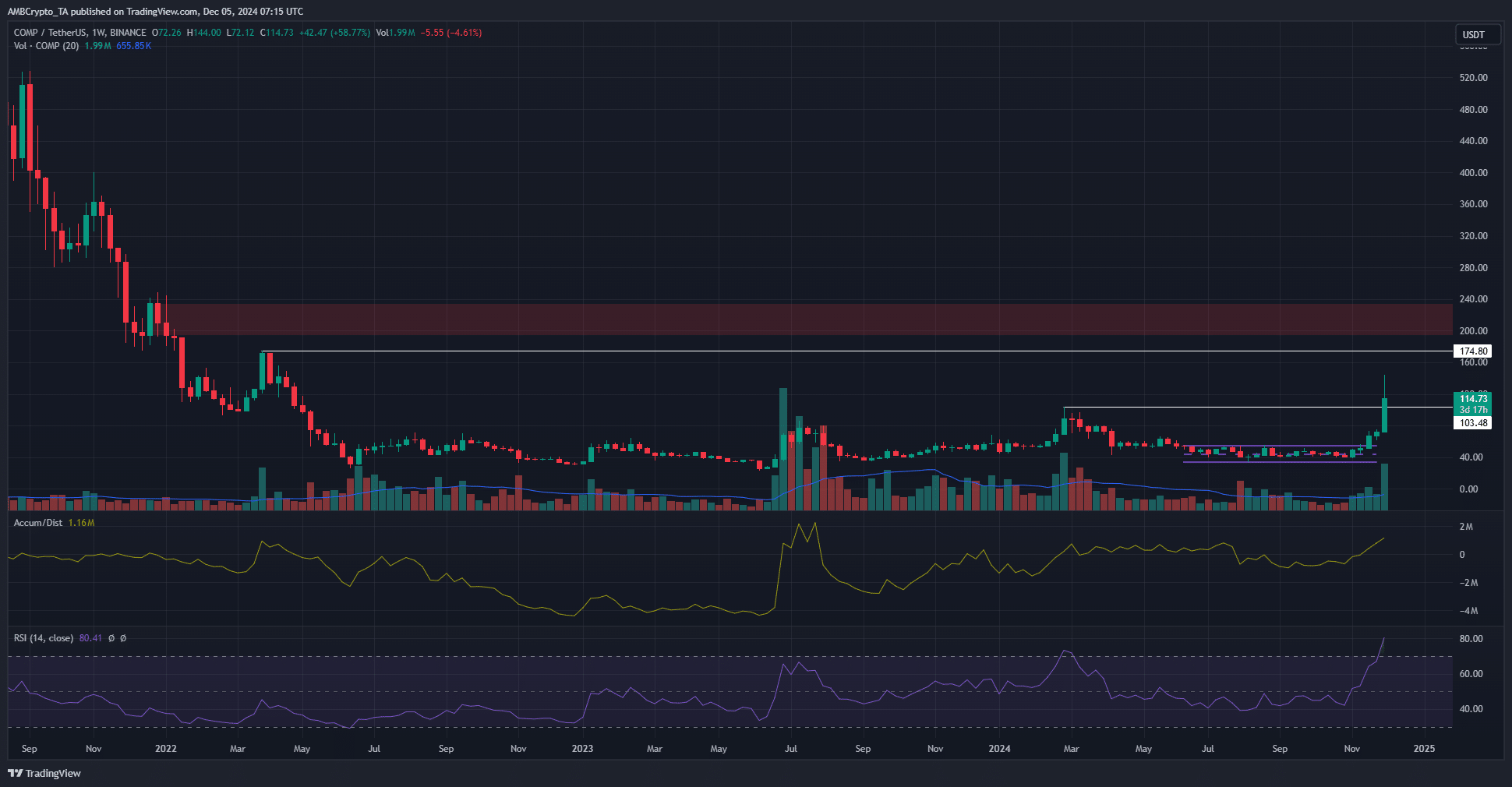The width and height of the screenshot is (1512, 787).
Task: Click the 103.48 price line label
Action: click(x=1473, y=423)
